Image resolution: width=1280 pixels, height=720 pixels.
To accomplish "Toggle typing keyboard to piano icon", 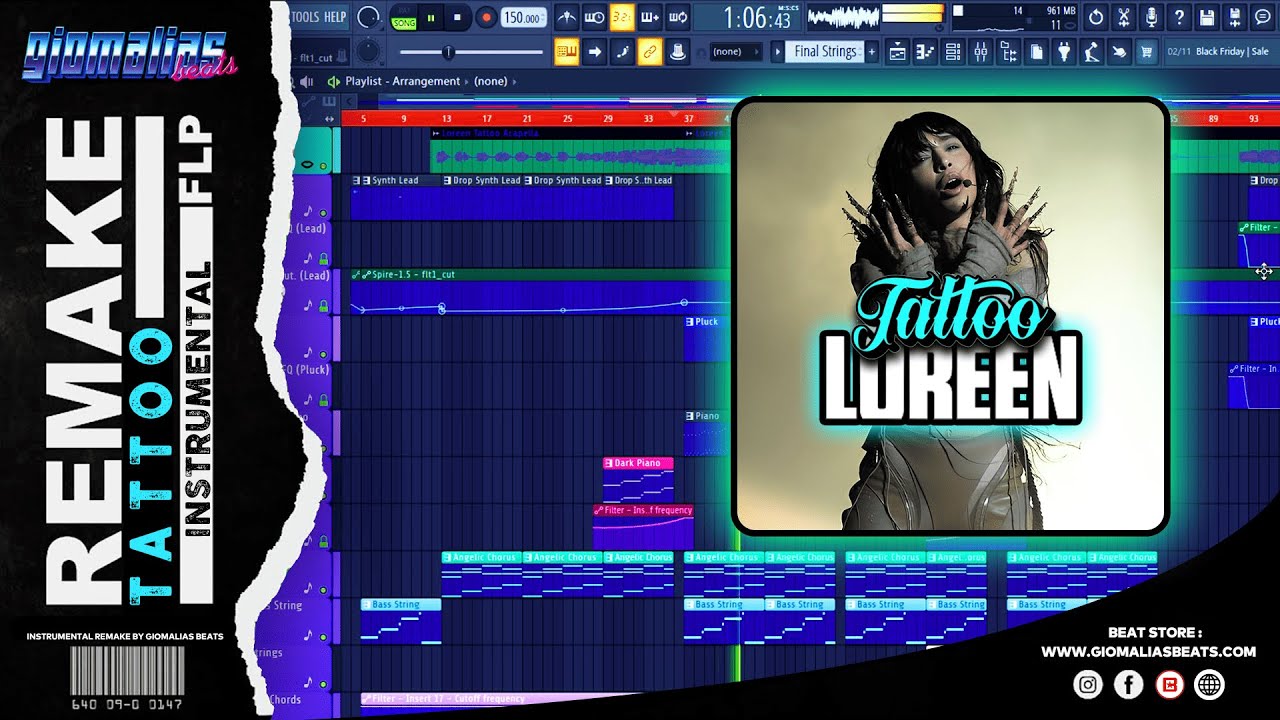I will tap(566, 51).
